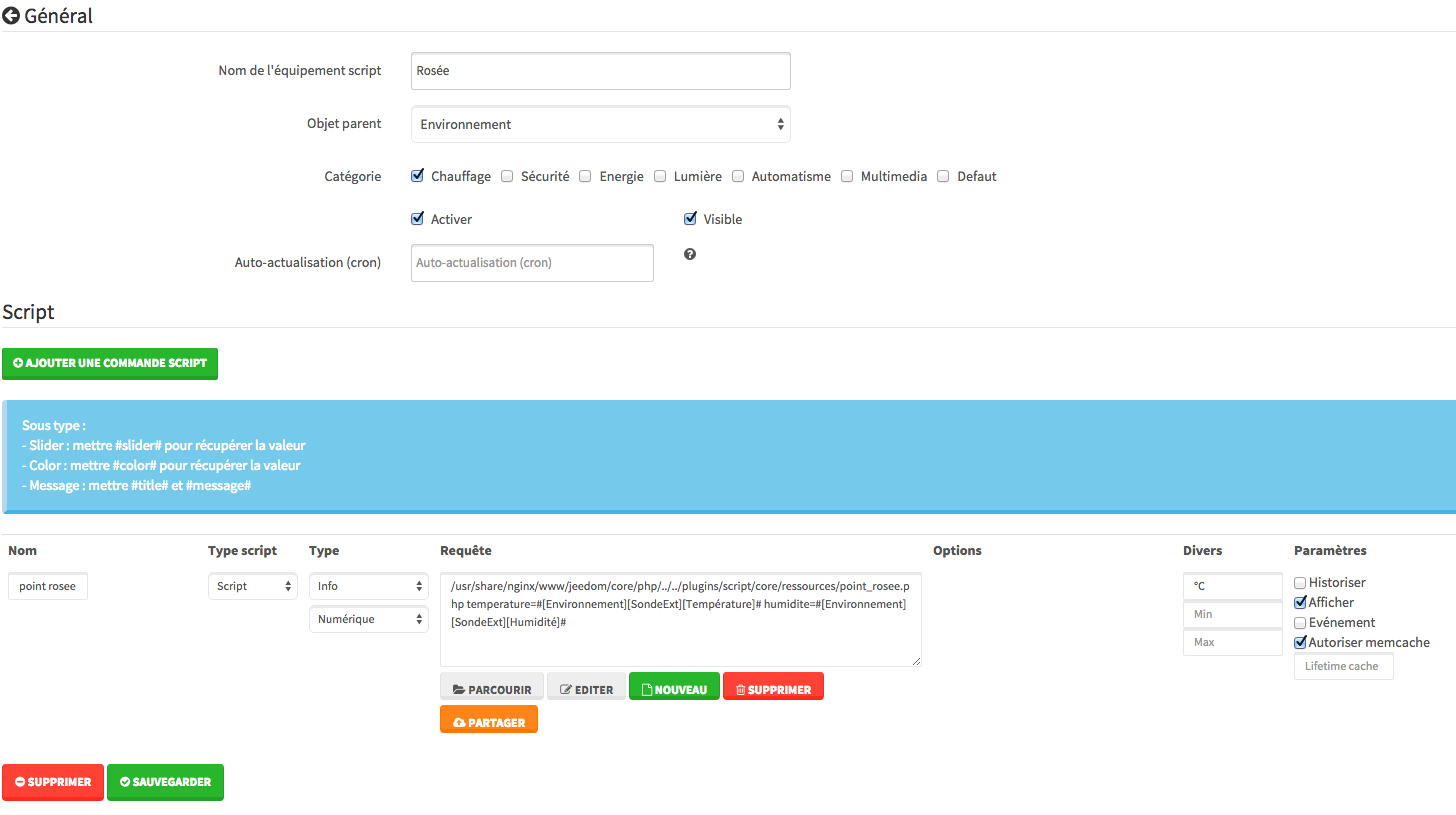Toggle the Activer checkbox

418,219
